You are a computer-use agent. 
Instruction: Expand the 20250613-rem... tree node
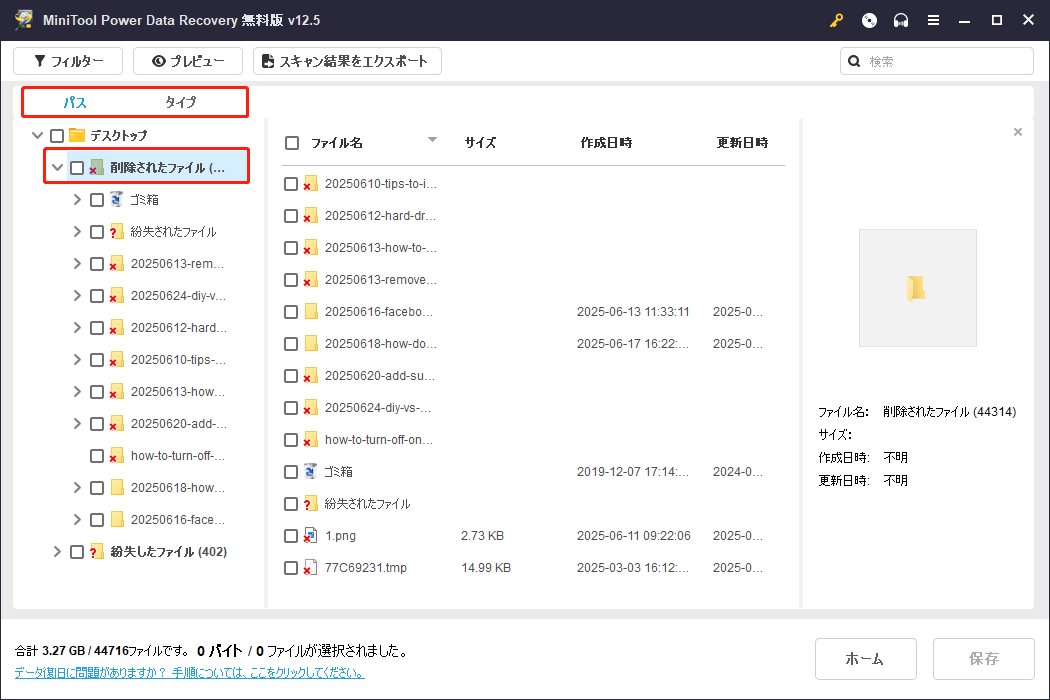(x=77, y=263)
